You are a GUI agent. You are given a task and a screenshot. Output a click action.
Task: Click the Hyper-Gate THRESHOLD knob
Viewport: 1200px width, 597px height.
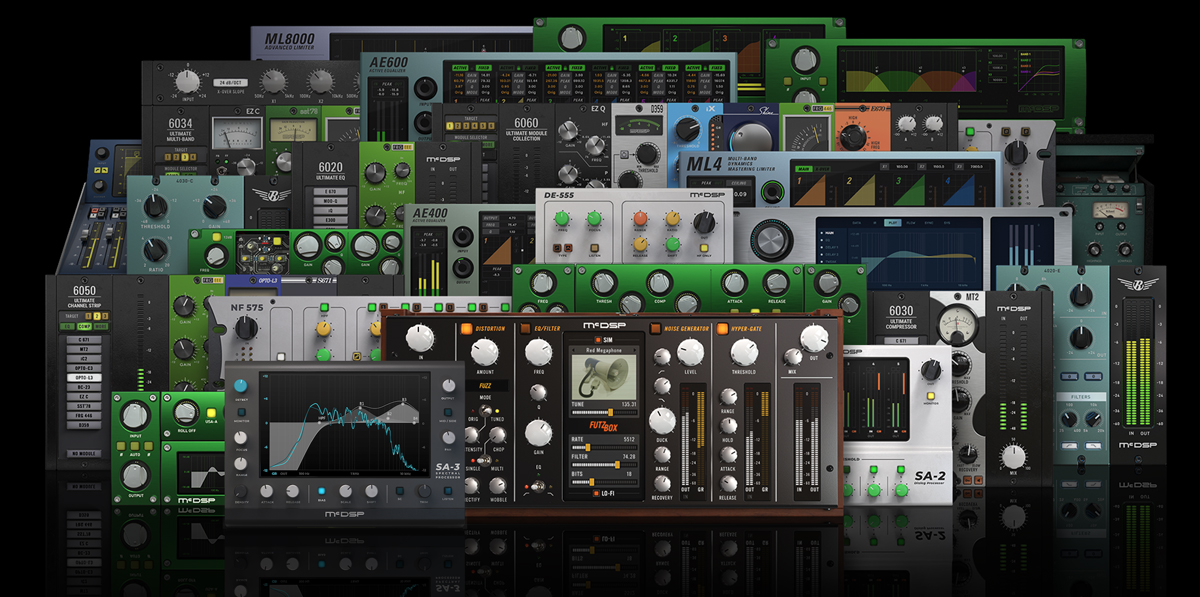[x=742, y=351]
